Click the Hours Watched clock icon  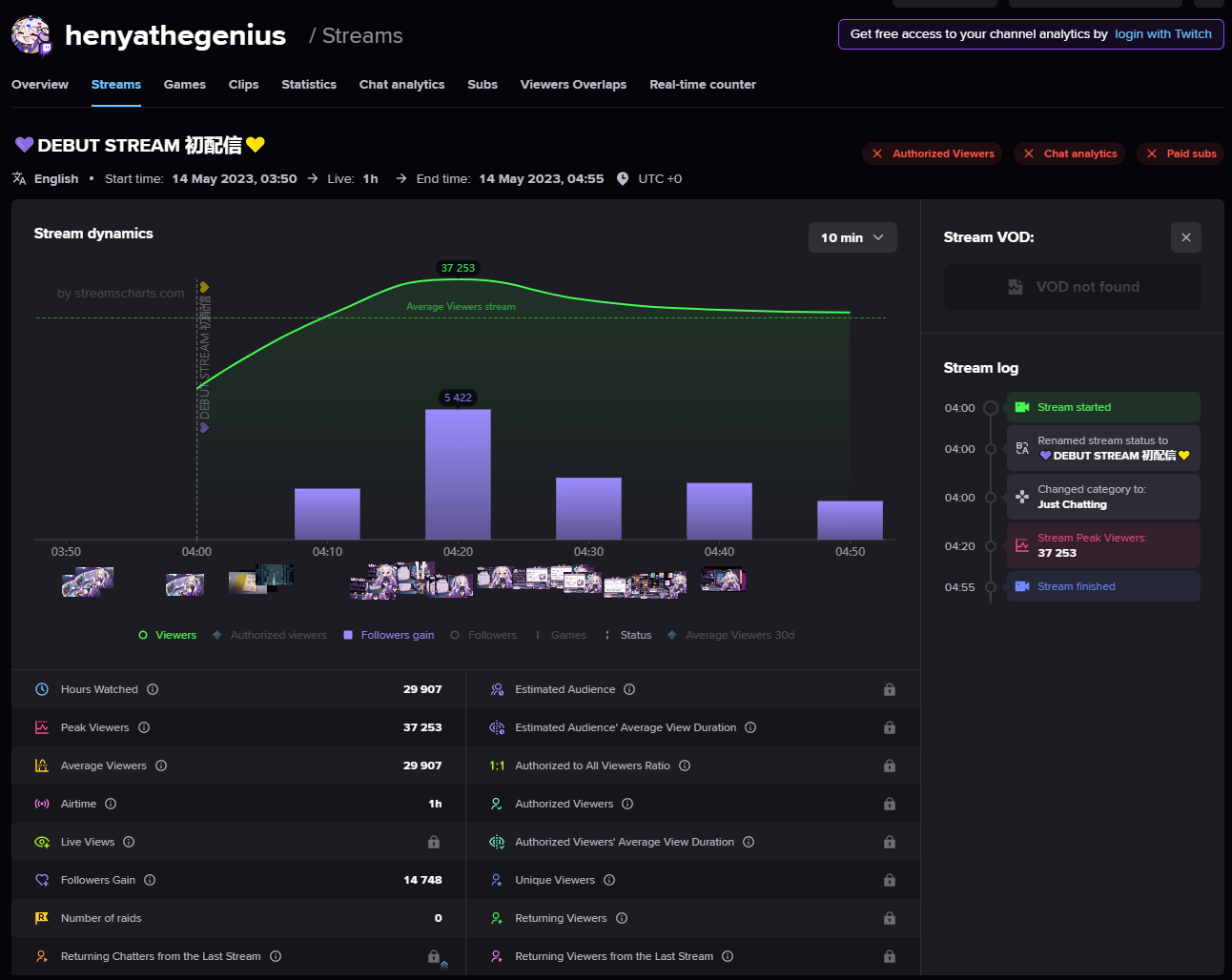click(x=42, y=689)
